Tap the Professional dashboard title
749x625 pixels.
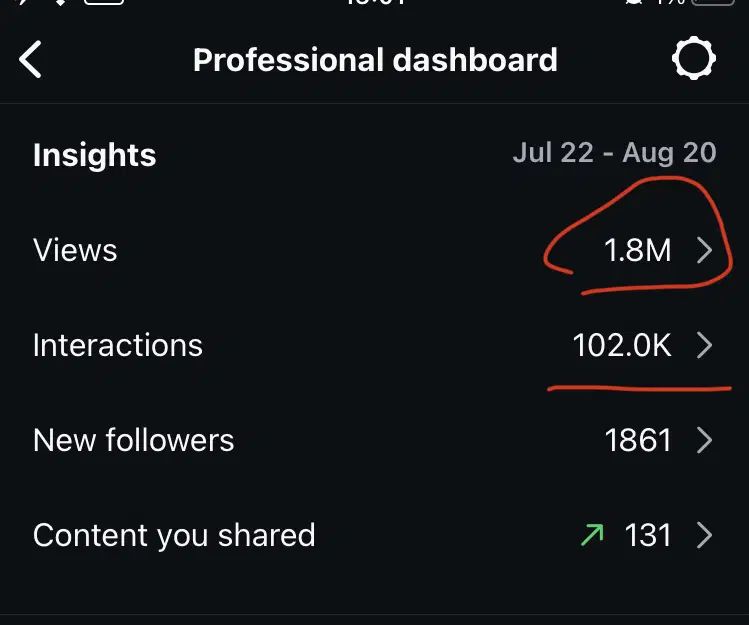pyautogui.click(x=375, y=60)
